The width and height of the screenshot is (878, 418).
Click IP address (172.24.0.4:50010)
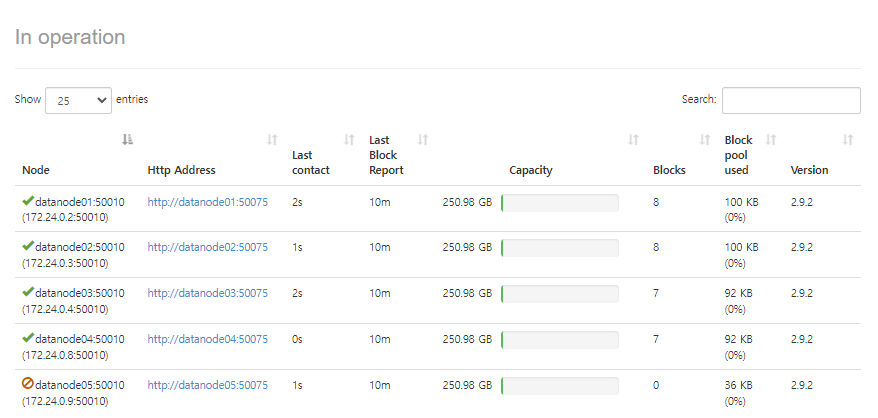65,309
